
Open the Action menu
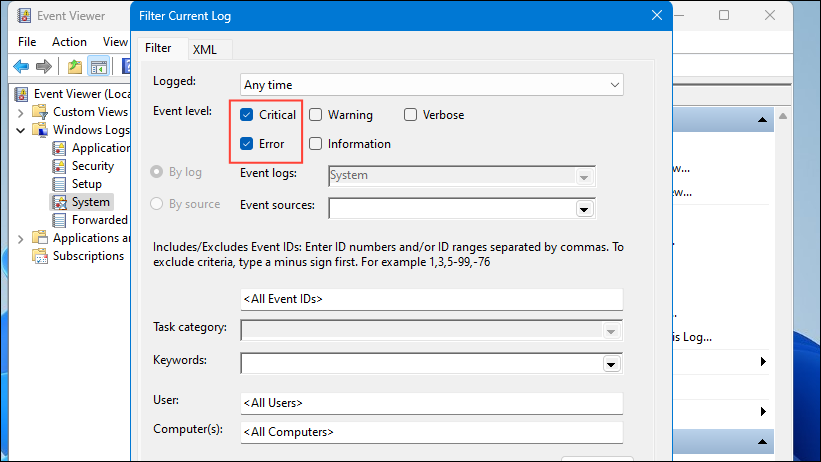pos(69,42)
